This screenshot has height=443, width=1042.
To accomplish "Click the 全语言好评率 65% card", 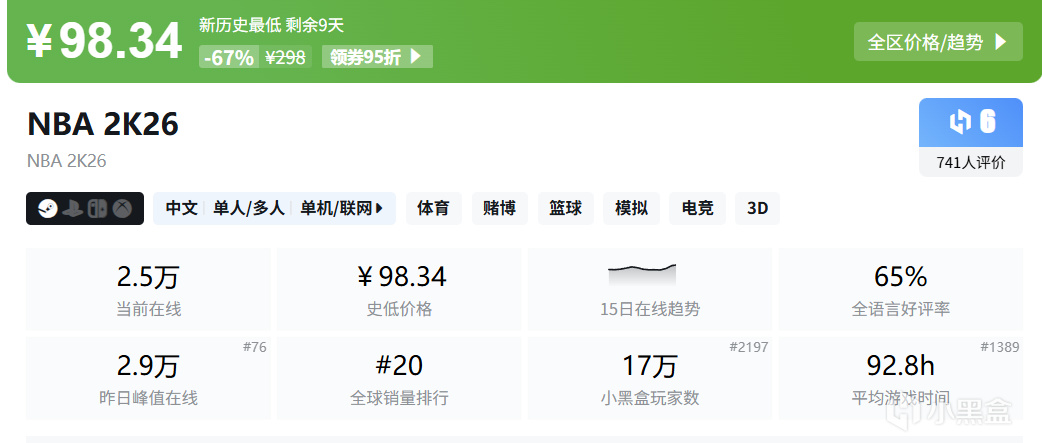I will tap(900, 289).
